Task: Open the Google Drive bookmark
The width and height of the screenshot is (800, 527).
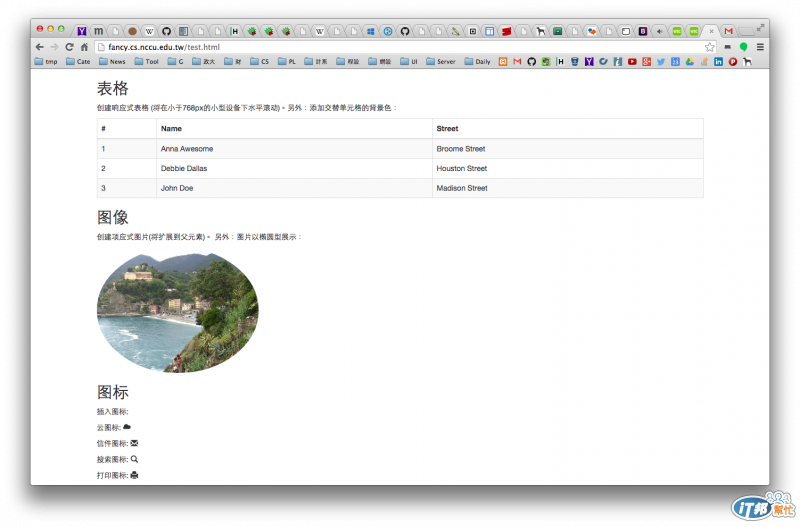Action: [690, 62]
